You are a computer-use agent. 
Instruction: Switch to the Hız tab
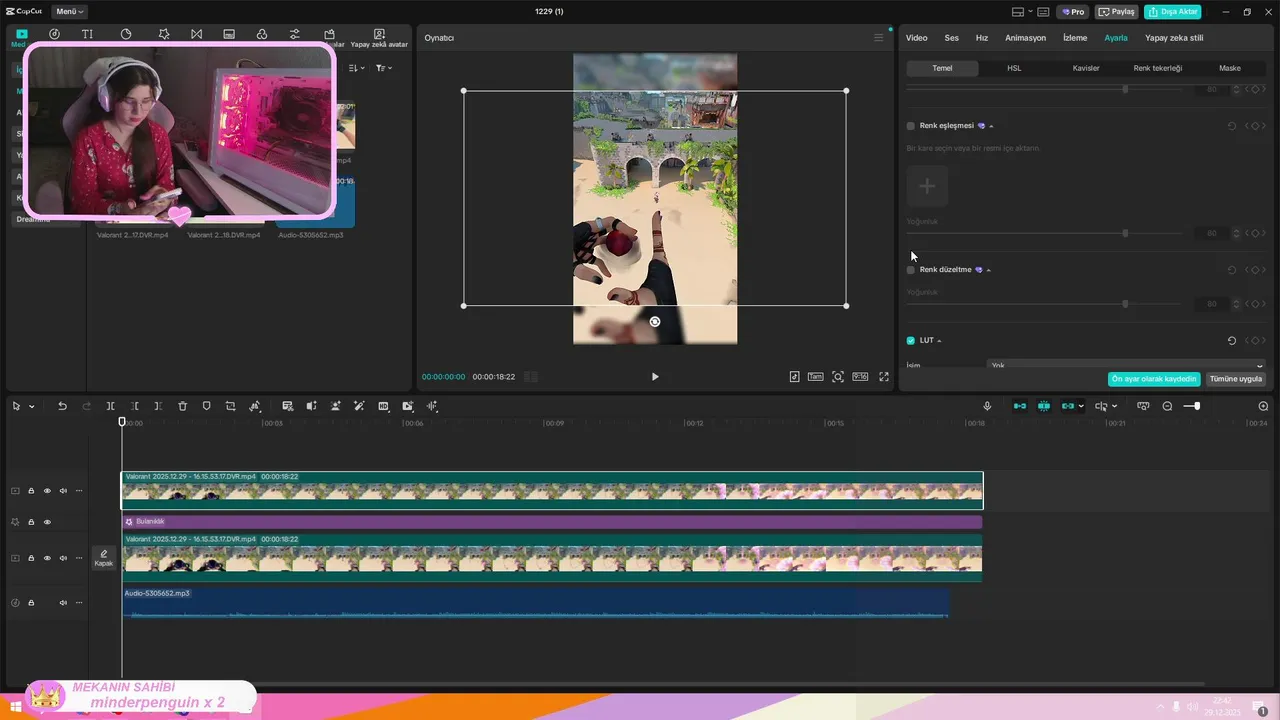tap(982, 38)
